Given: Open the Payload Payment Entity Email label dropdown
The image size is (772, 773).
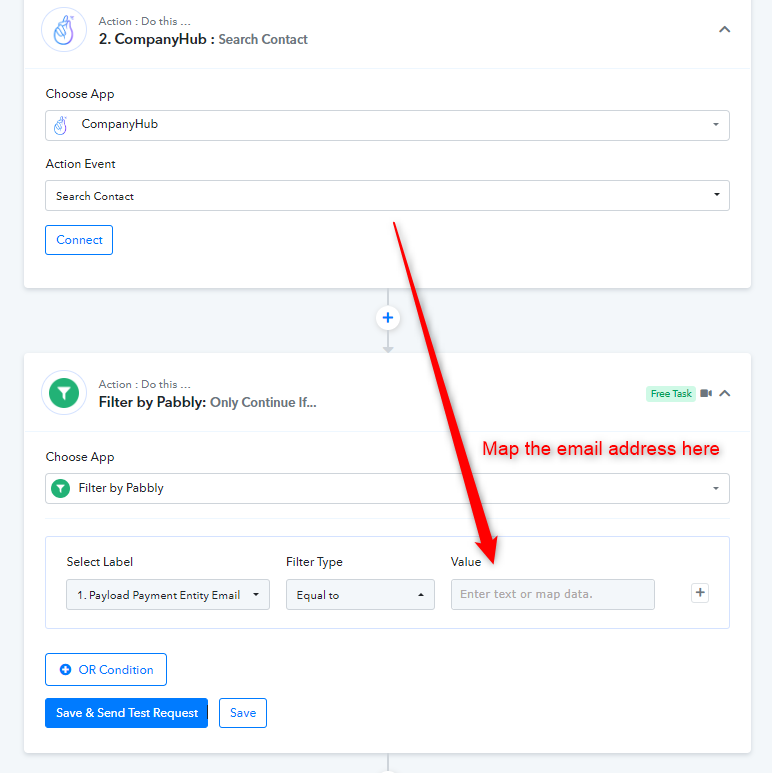Looking at the screenshot, I should pyautogui.click(x=168, y=595).
